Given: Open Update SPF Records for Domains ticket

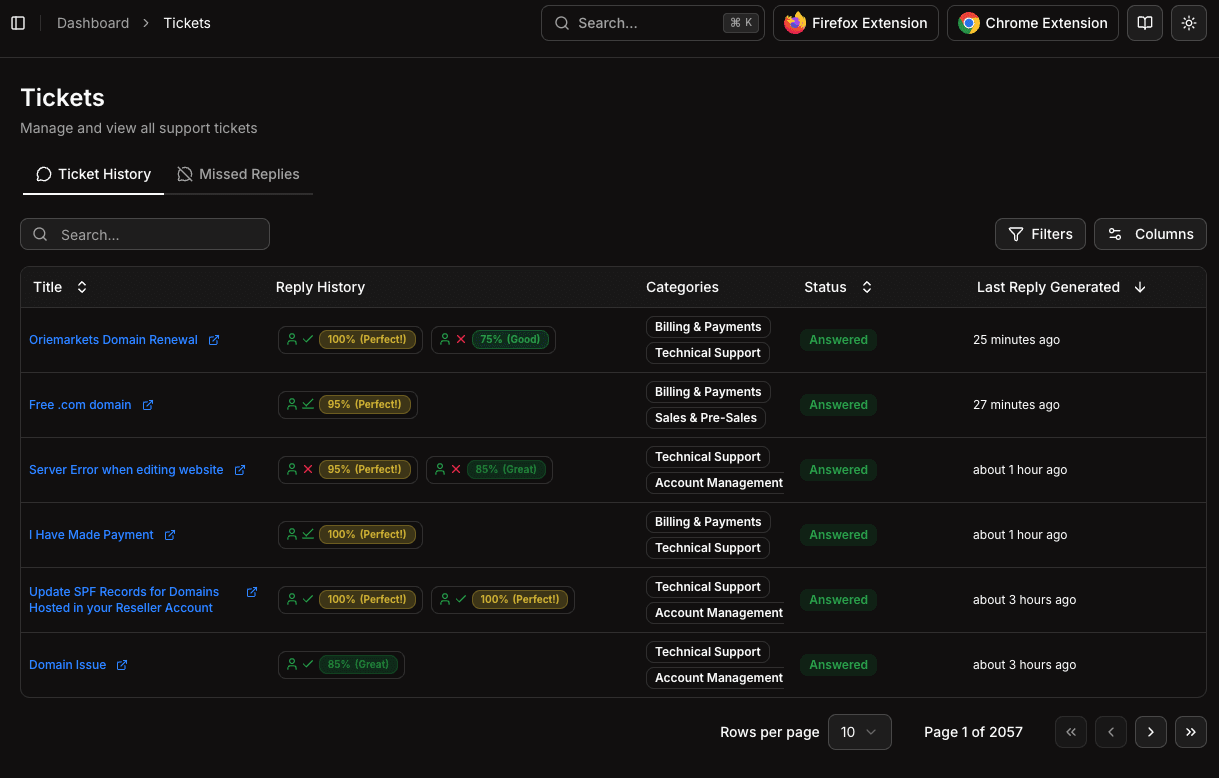Looking at the screenshot, I should 124,600.
